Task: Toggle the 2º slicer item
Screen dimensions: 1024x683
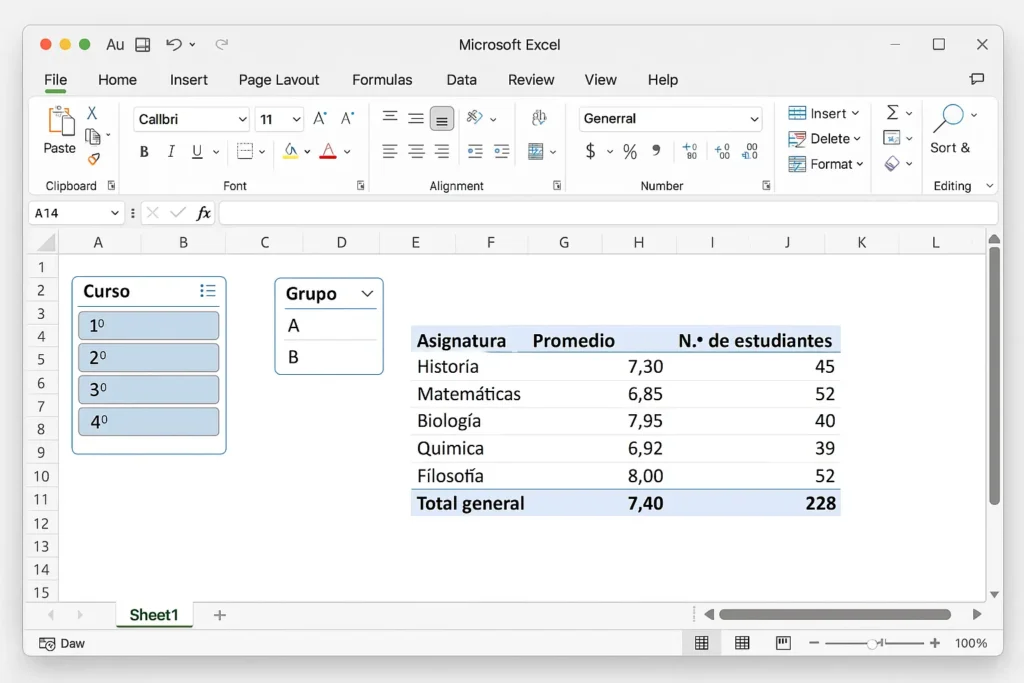Action: click(x=148, y=358)
